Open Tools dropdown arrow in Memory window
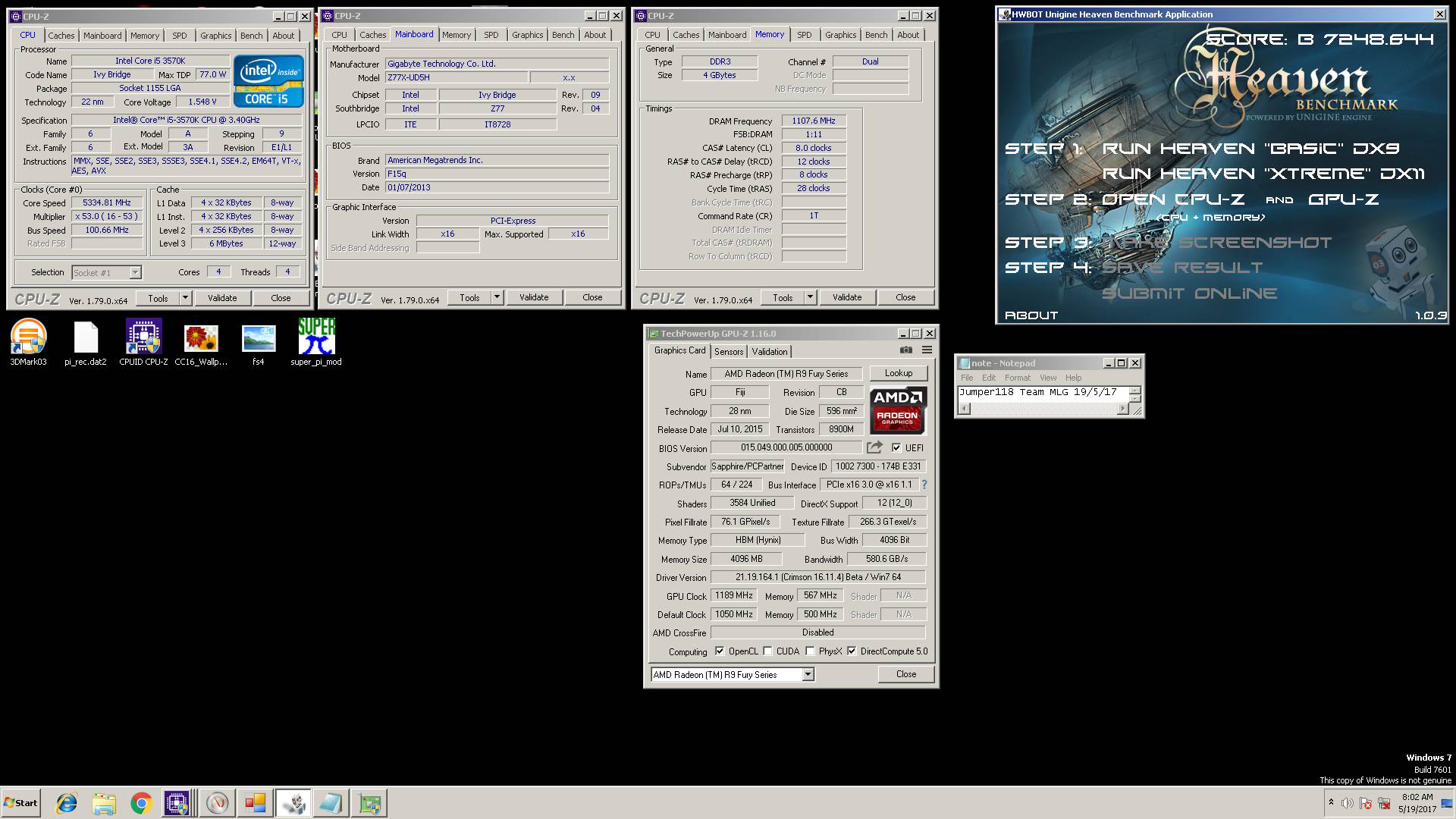This screenshot has height=819, width=1456. point(810,297)
